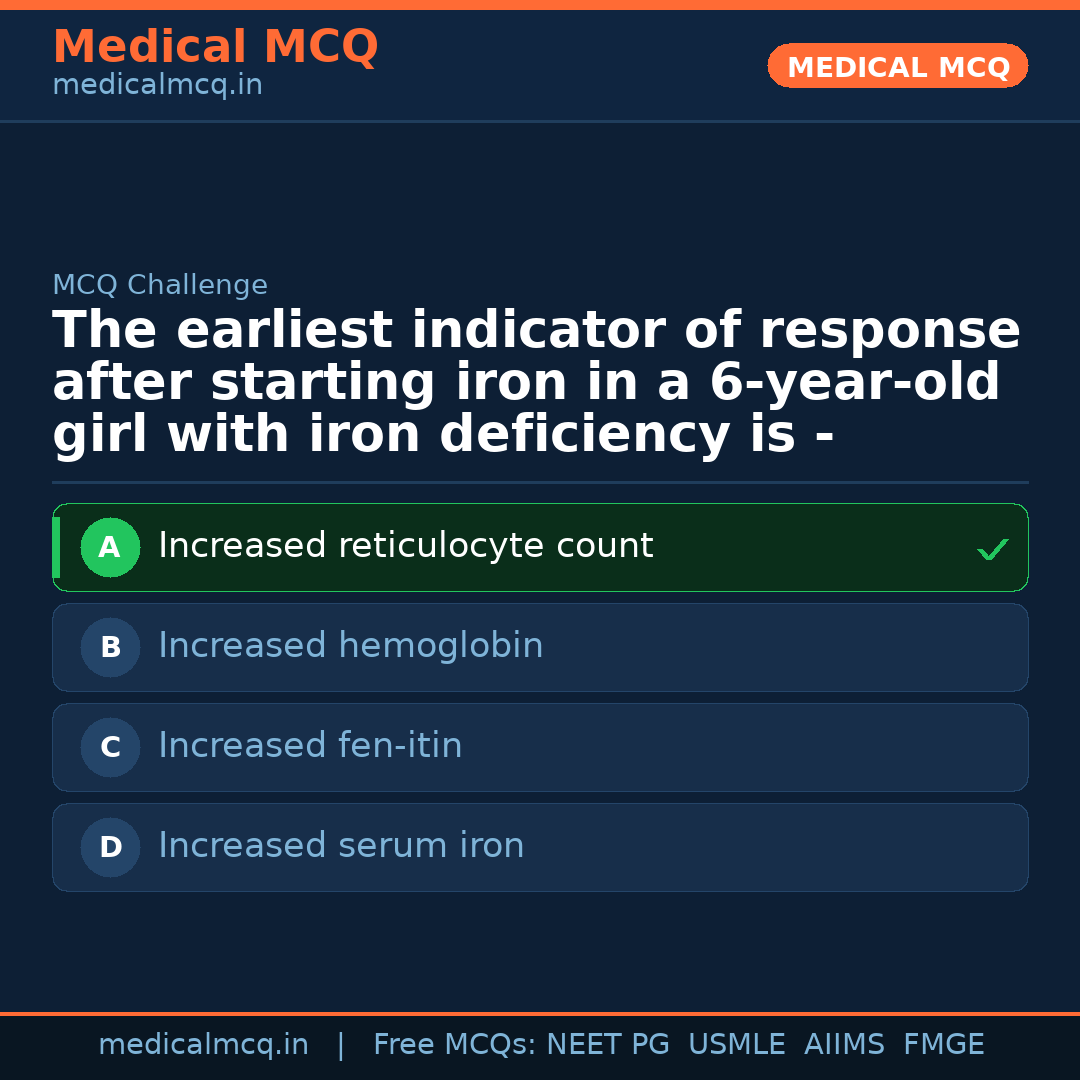Open medicalmcq.in link in the footer
The image size is (1080, 1080).
click(203, 1045)
